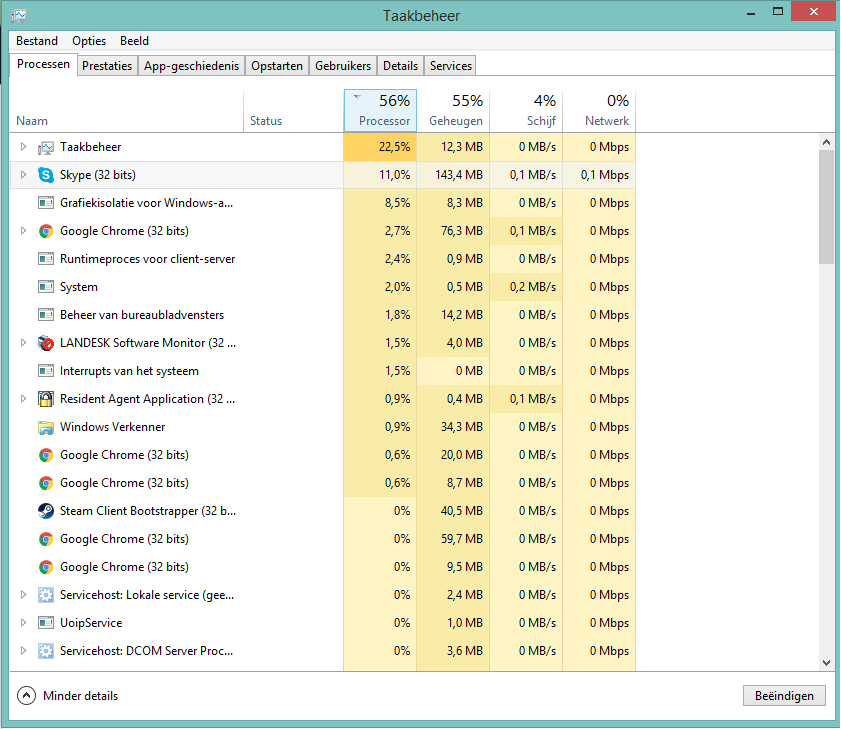841x729 pixels.
Task: Click Chrome icon in the 8,7 MB row
Action: (x=46, y=483)
